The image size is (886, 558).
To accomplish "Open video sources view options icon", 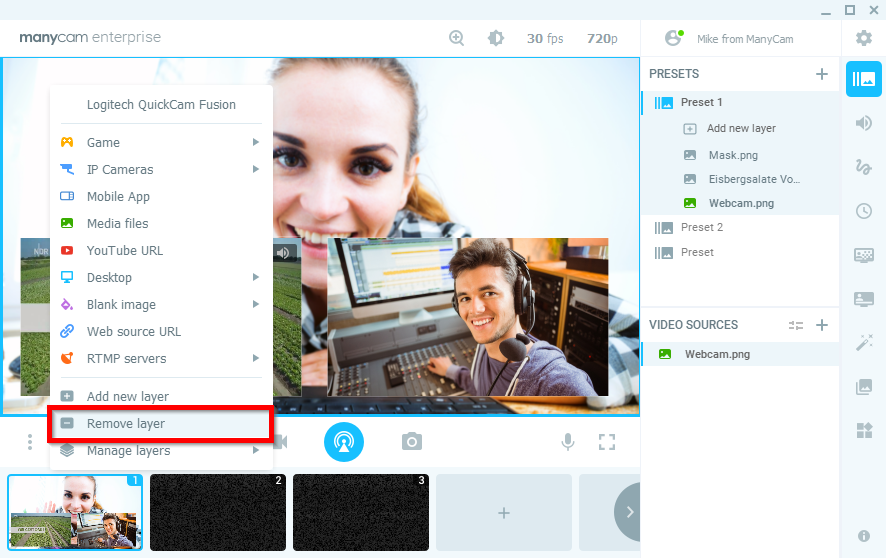I will click(796, 325).
